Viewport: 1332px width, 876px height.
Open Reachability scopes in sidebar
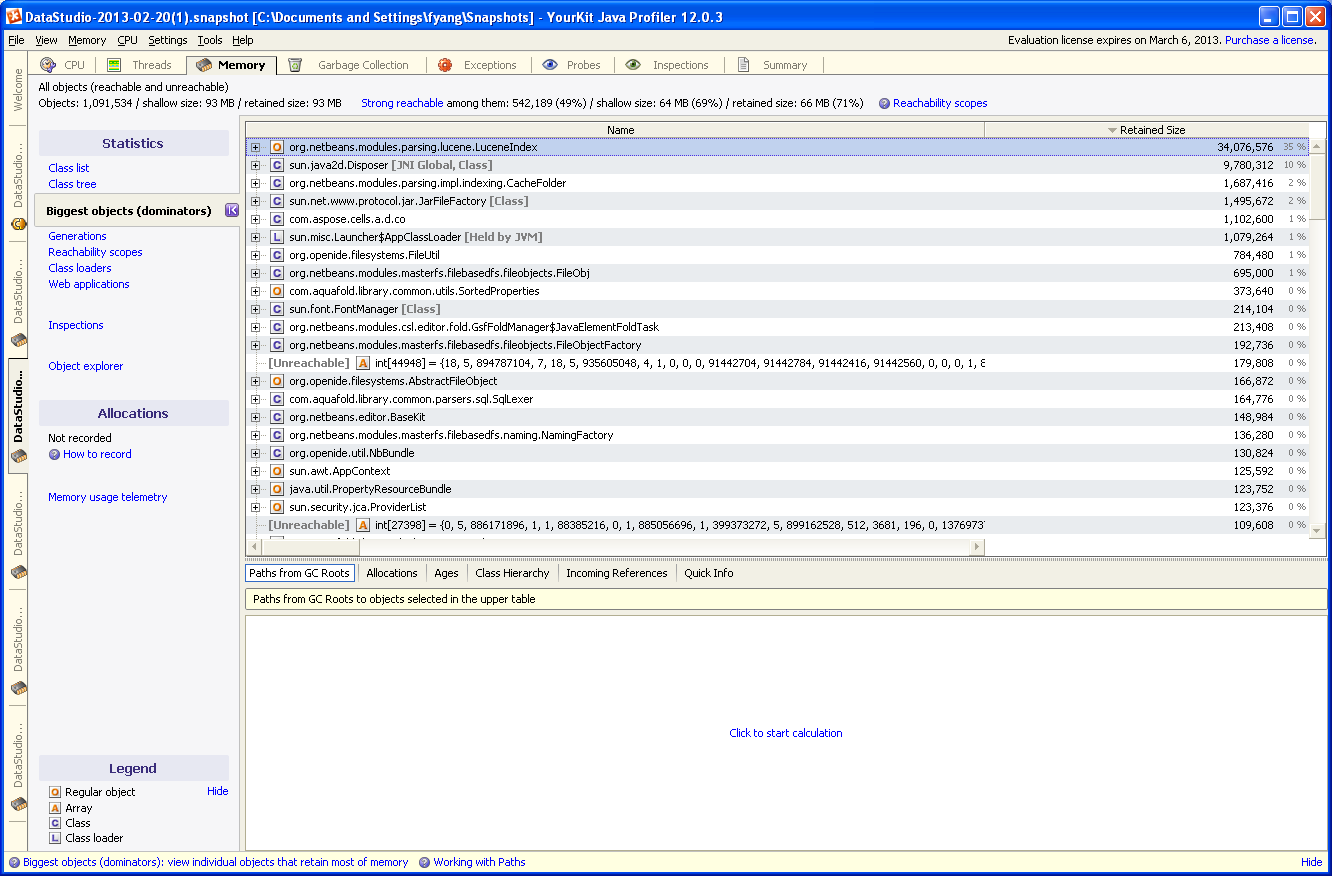click(x=95, y=252)
